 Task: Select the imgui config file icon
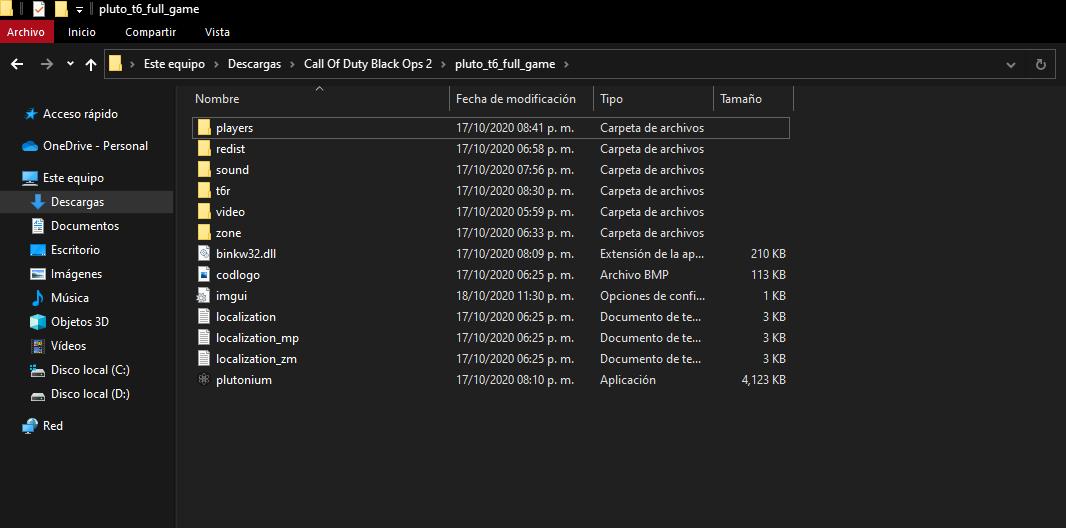pyautogui.click(x=204, y=296)
